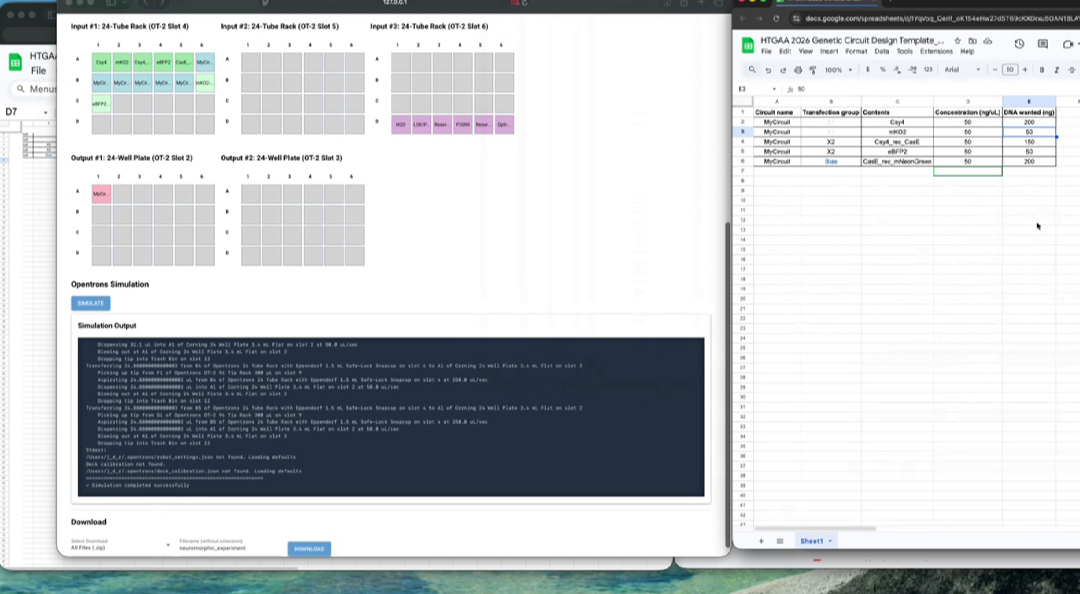Open the Data menu in Sheets

[881, 52]
